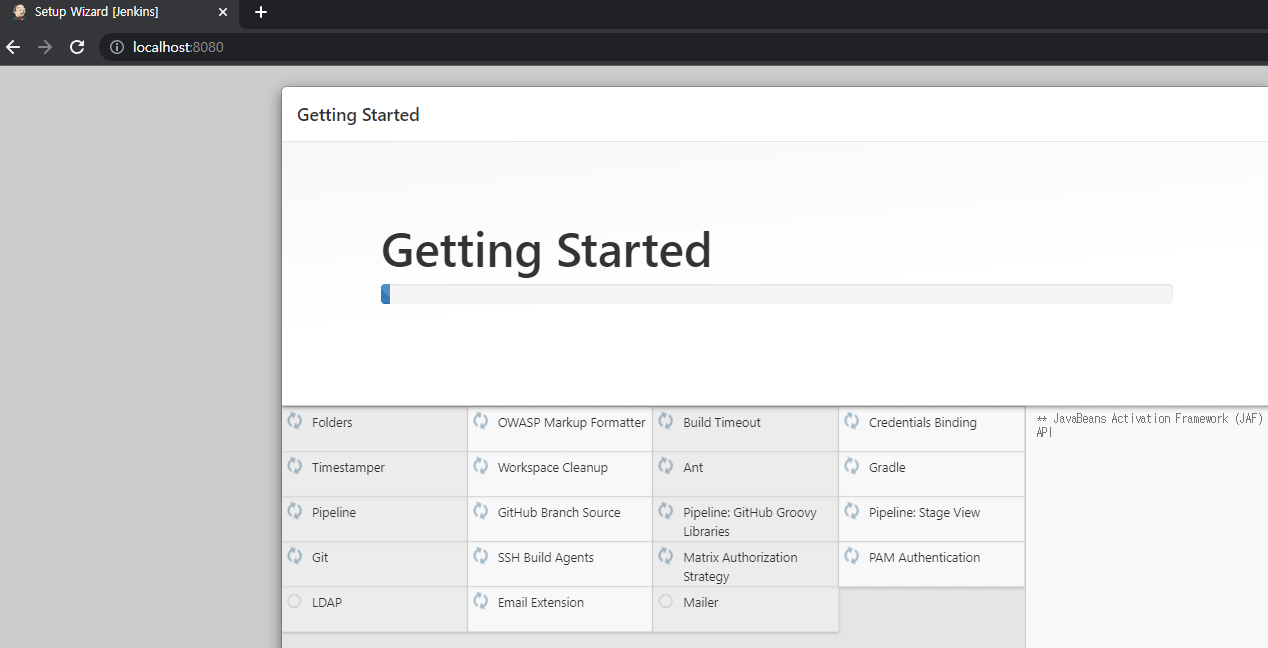
Task: Click the spinner icon beside Email Extension
Action: point(481,601)
